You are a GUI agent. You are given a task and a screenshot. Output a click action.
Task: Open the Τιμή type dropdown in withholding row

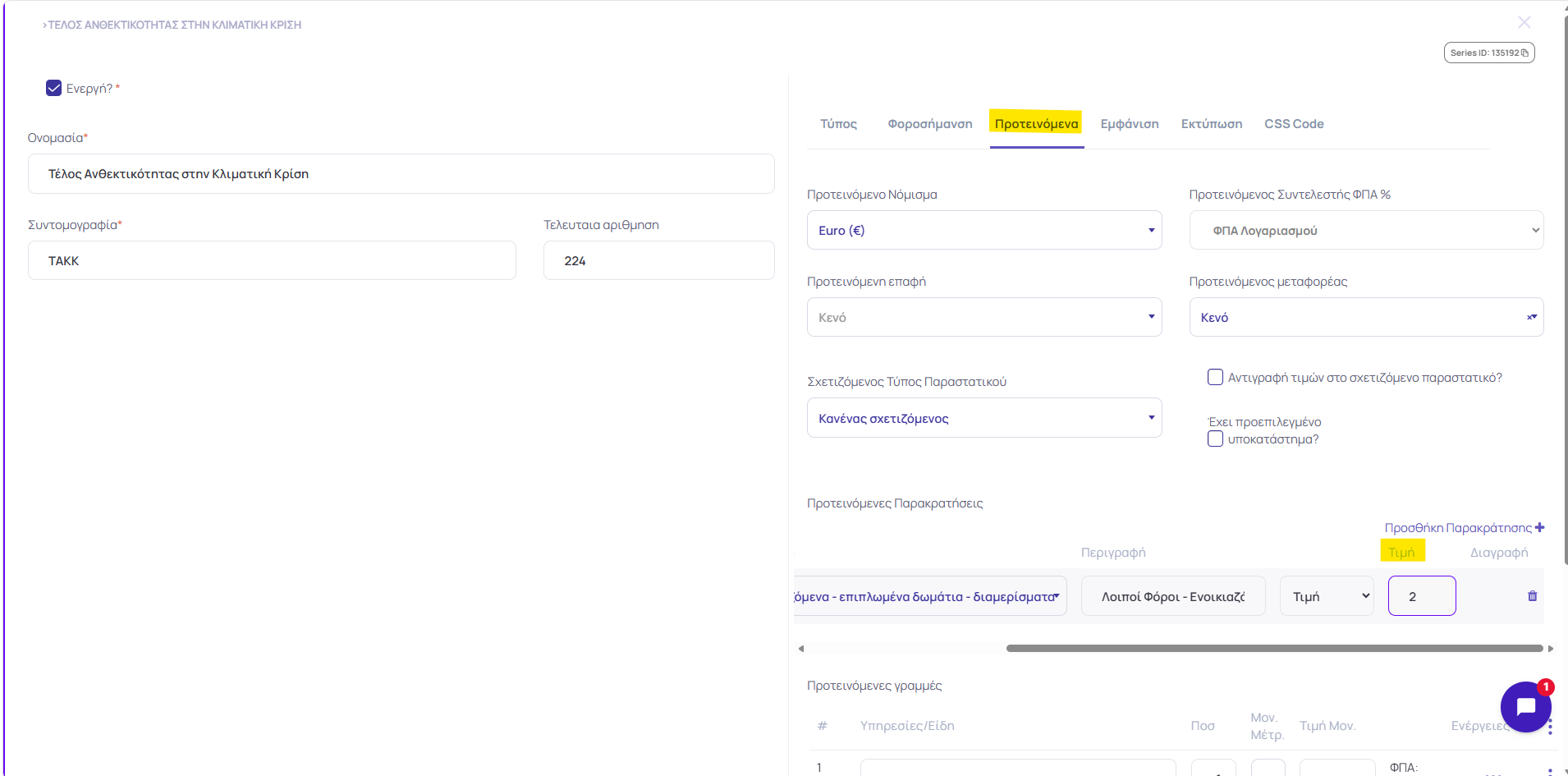click(1327, 596)
